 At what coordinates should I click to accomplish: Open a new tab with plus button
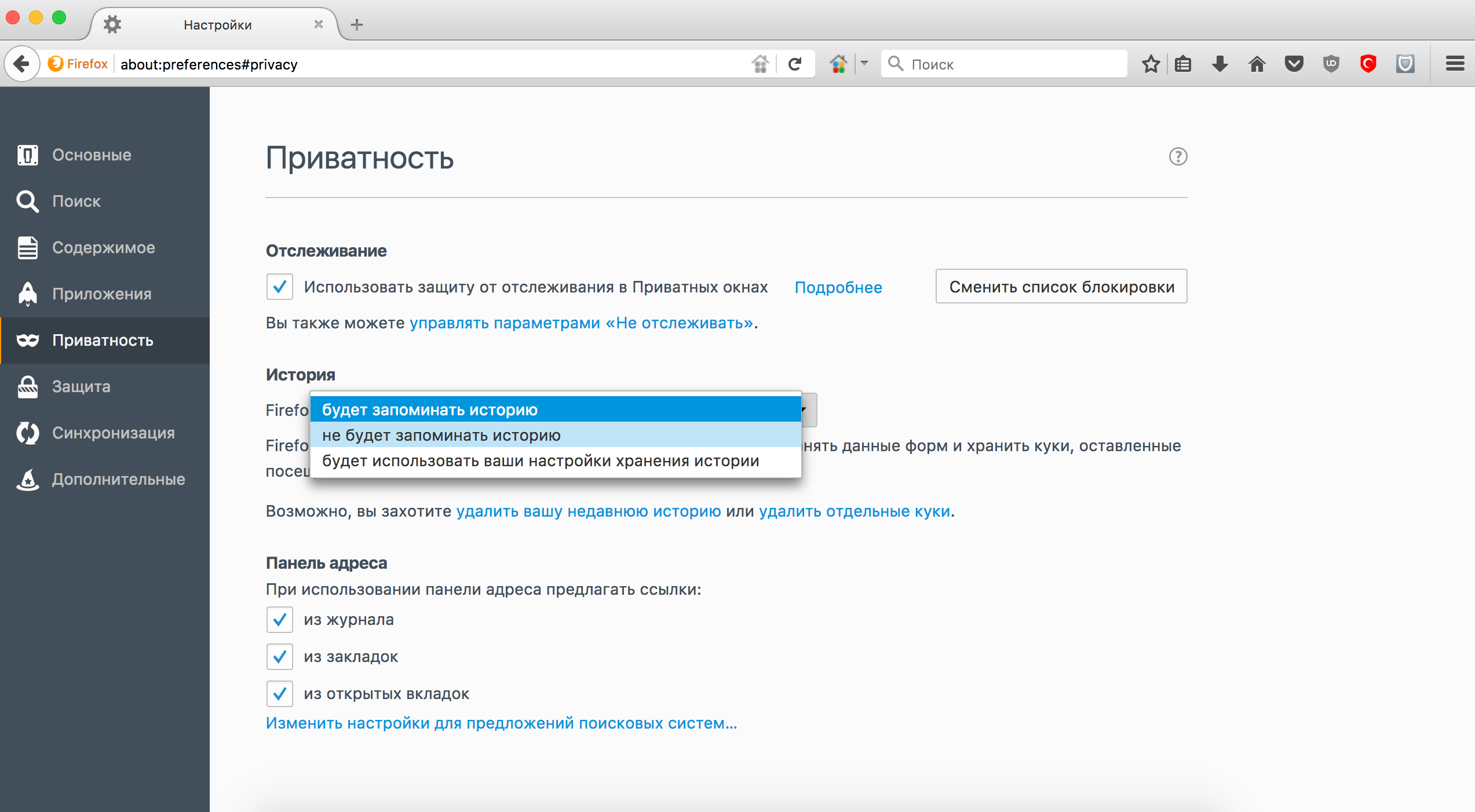[357, 24]
